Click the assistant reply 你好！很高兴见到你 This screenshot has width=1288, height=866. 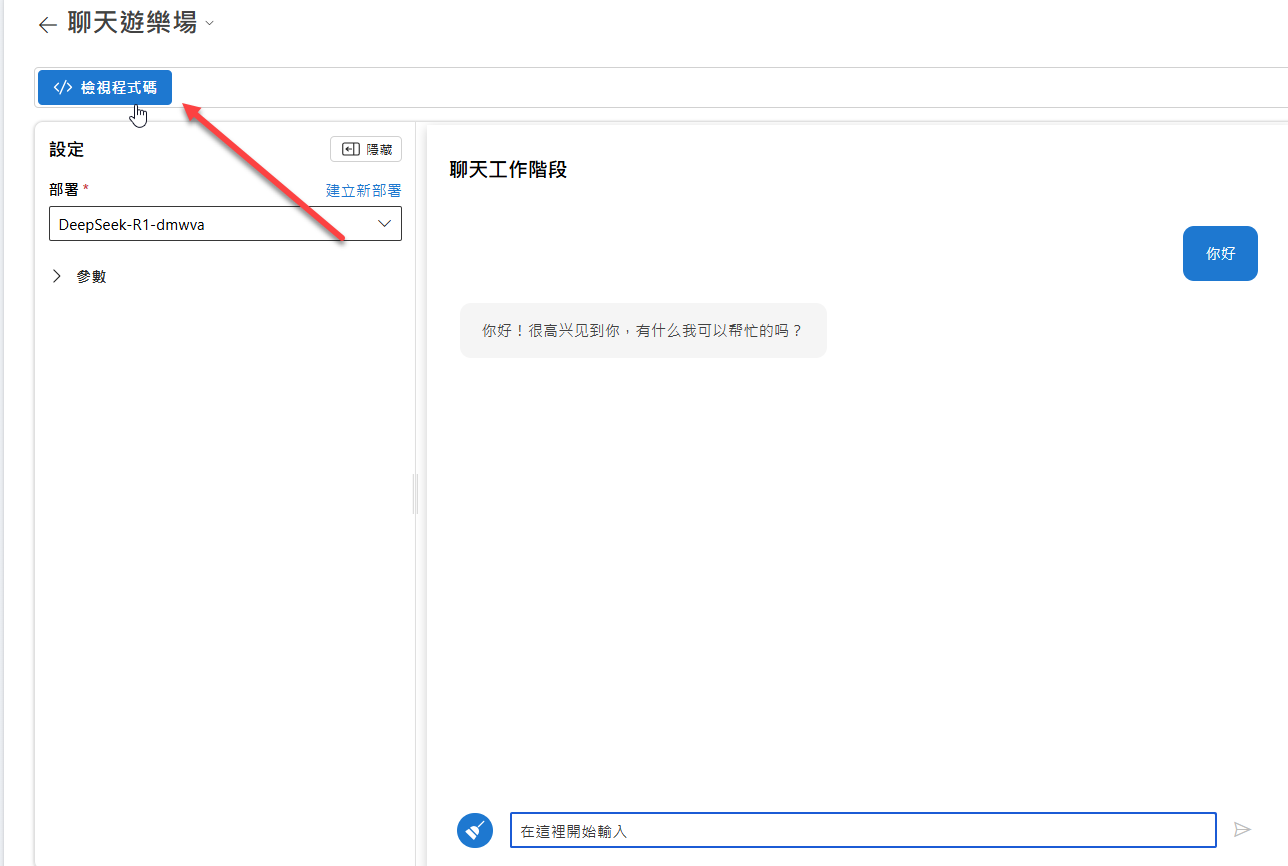[x=643, y=330]
